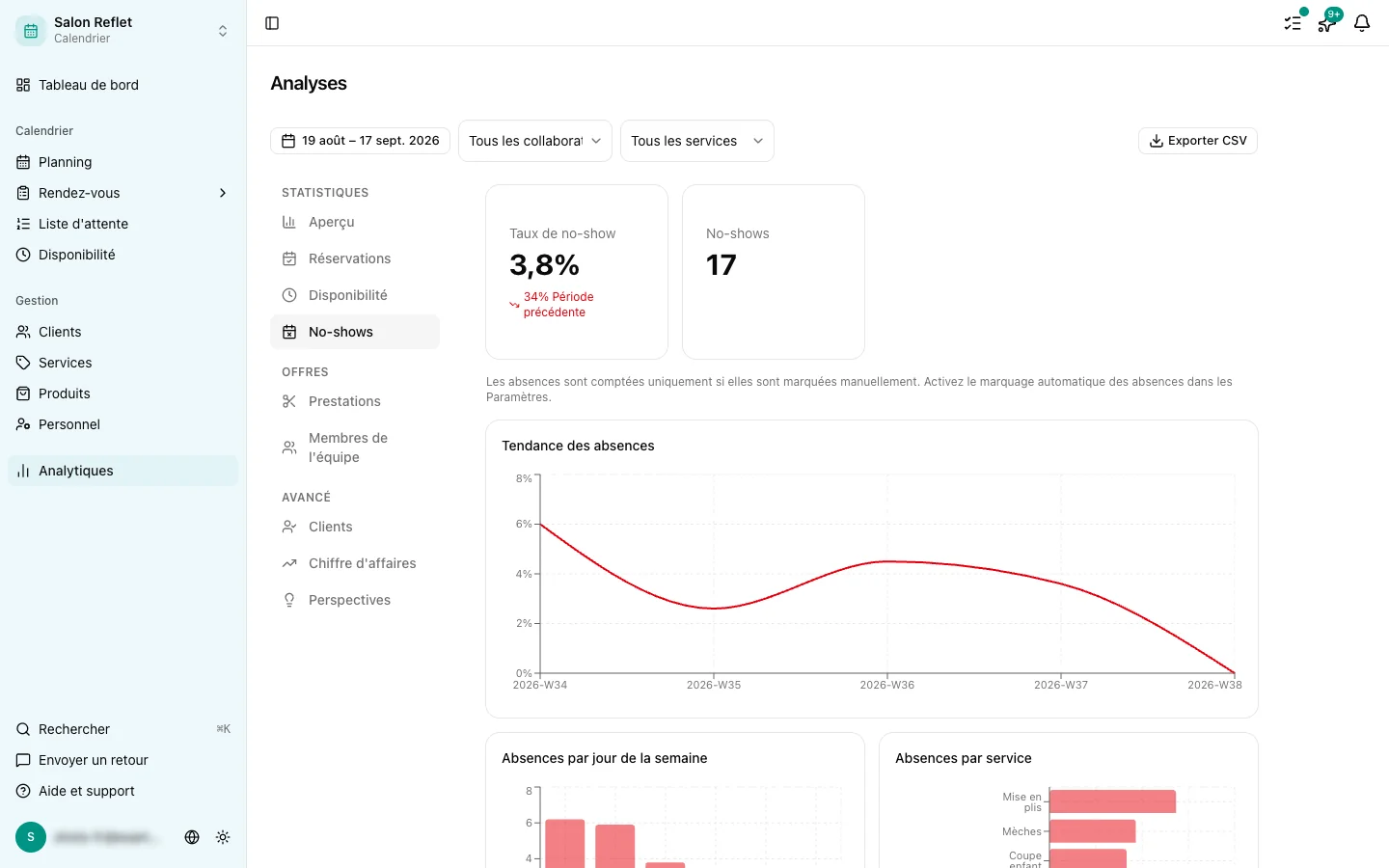Select No-shows tab
Image resolution: width=1389 pixels, height=868 pixels.
(x=355, y=332)
